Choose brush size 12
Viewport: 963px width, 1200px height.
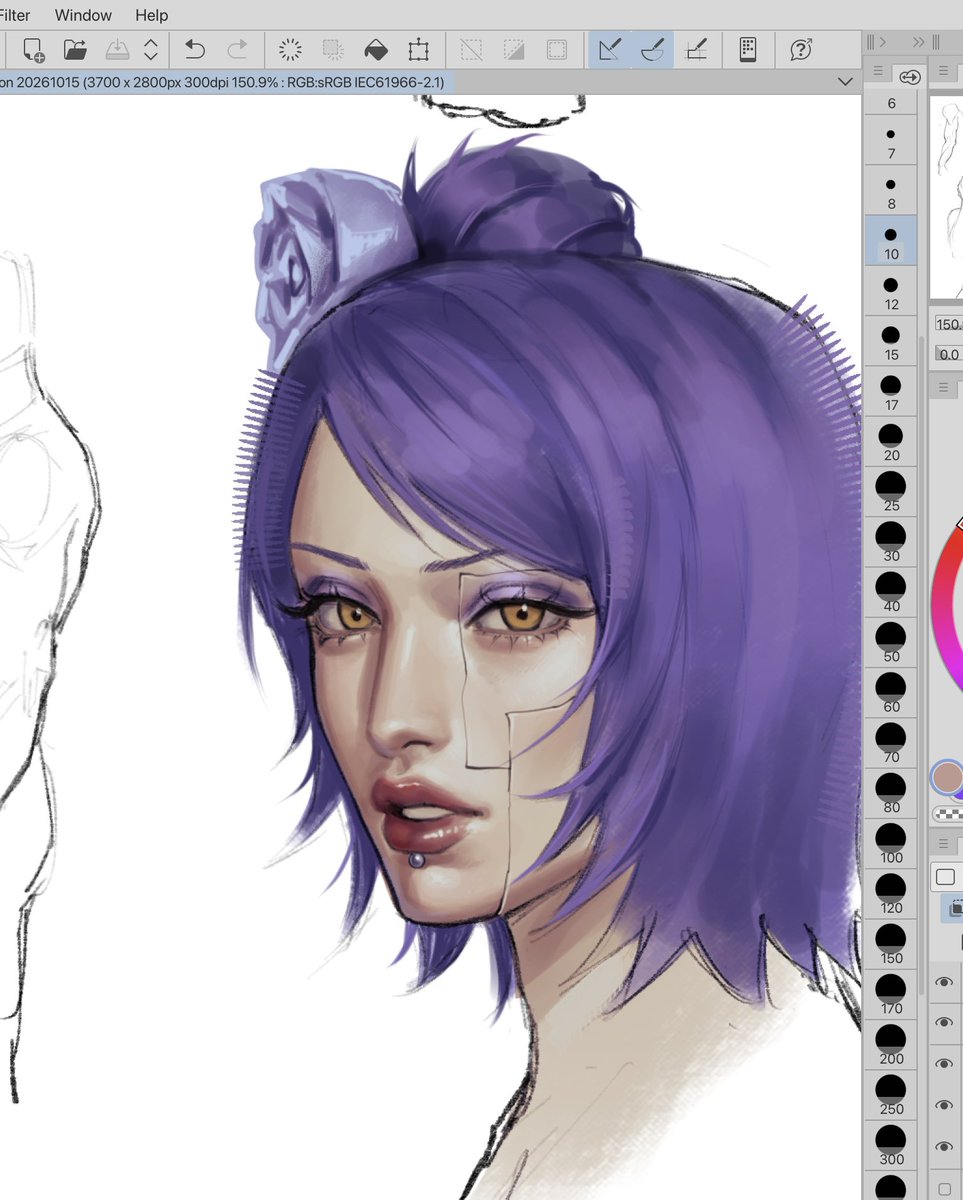coord(891,290)
